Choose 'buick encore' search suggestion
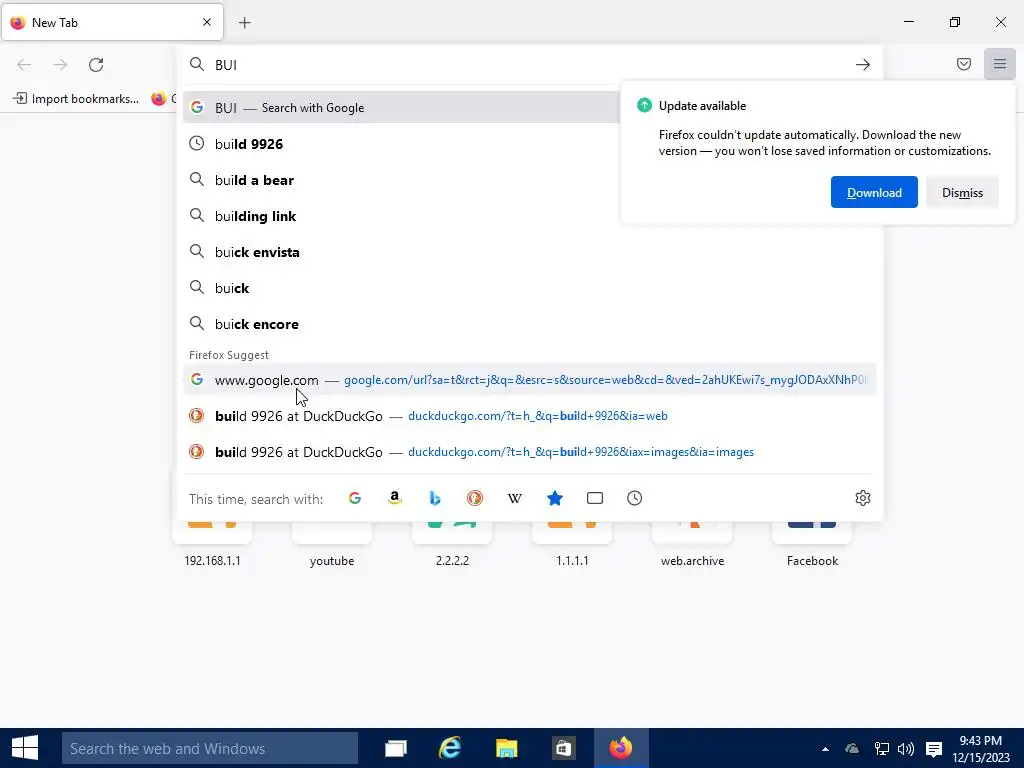1024x768 pixels. [530, 323]
